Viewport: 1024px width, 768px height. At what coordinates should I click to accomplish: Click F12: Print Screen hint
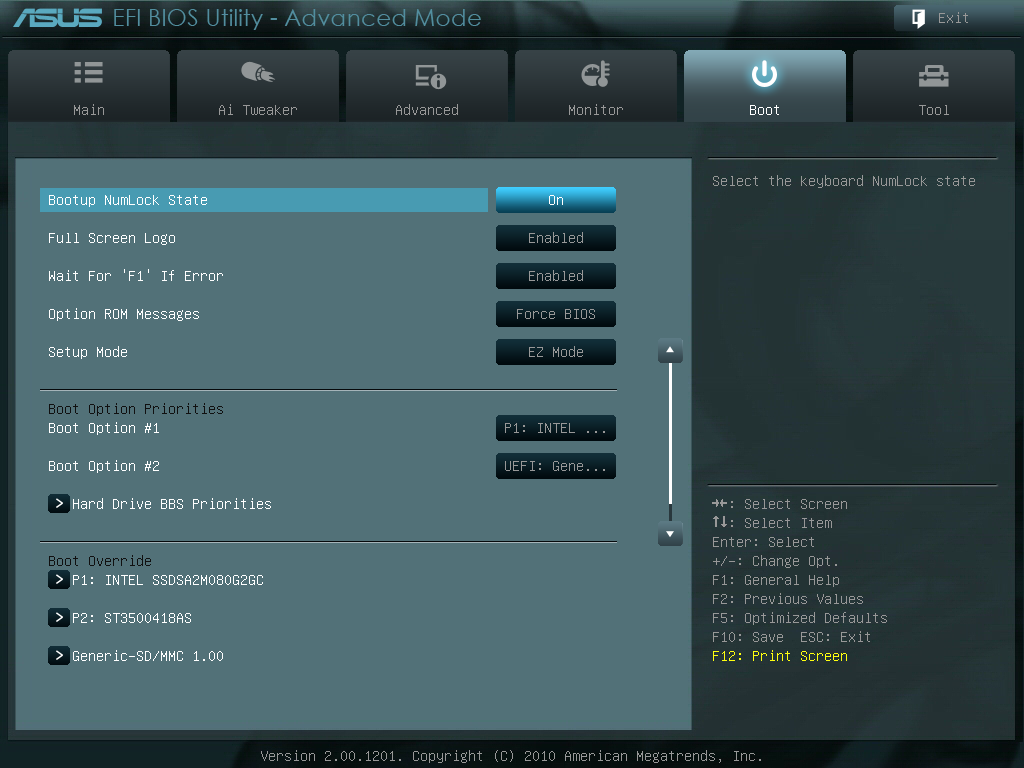click(780, 656)
